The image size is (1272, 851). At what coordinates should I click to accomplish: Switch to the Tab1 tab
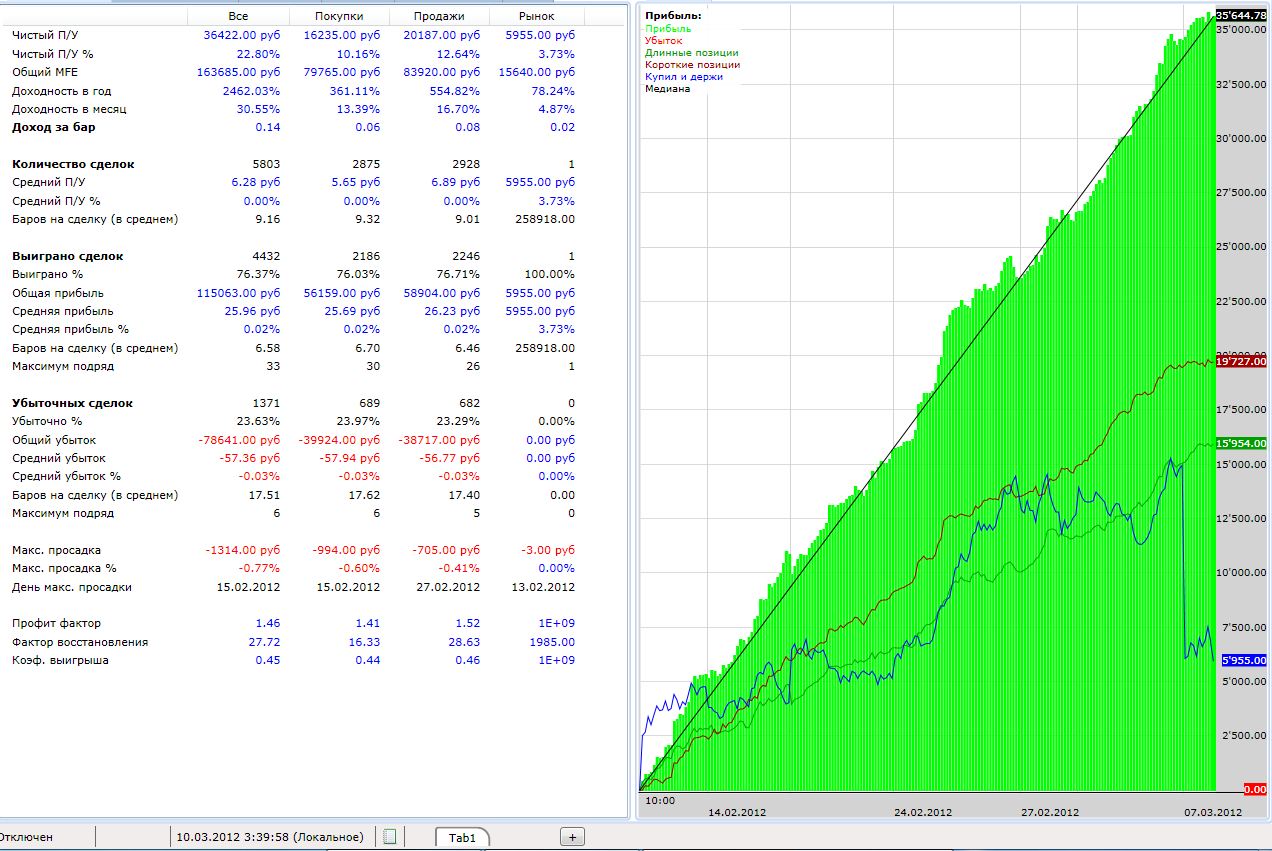click(x=462, y=837)
